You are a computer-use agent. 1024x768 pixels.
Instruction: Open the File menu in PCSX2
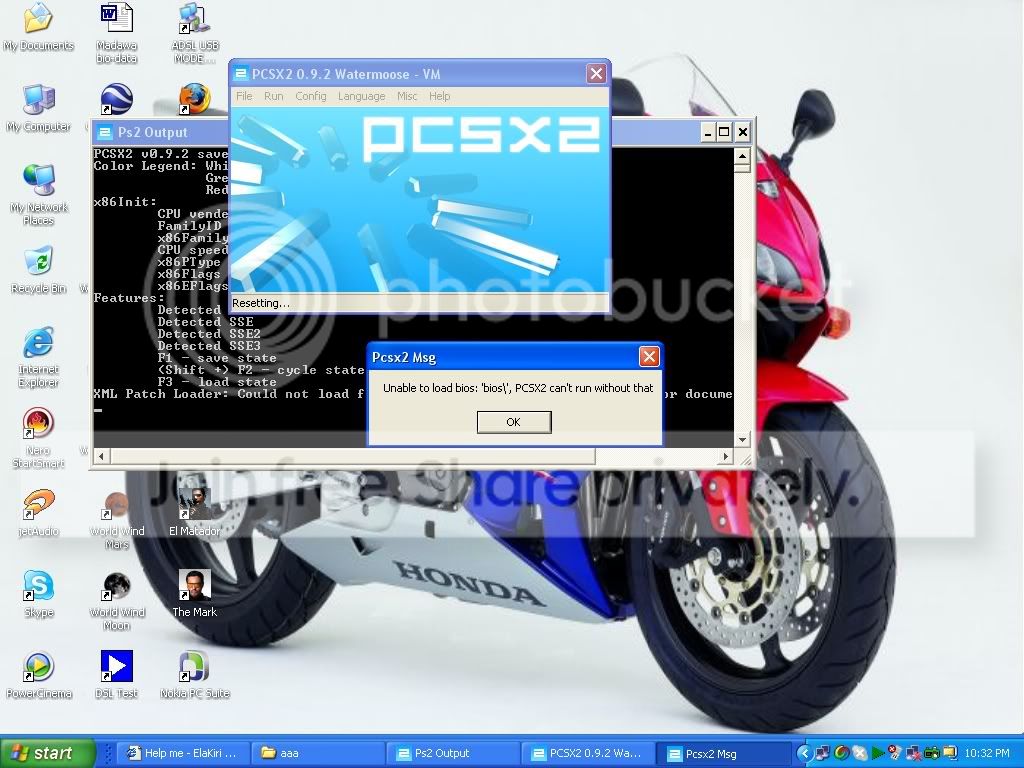tap(244, 96)
